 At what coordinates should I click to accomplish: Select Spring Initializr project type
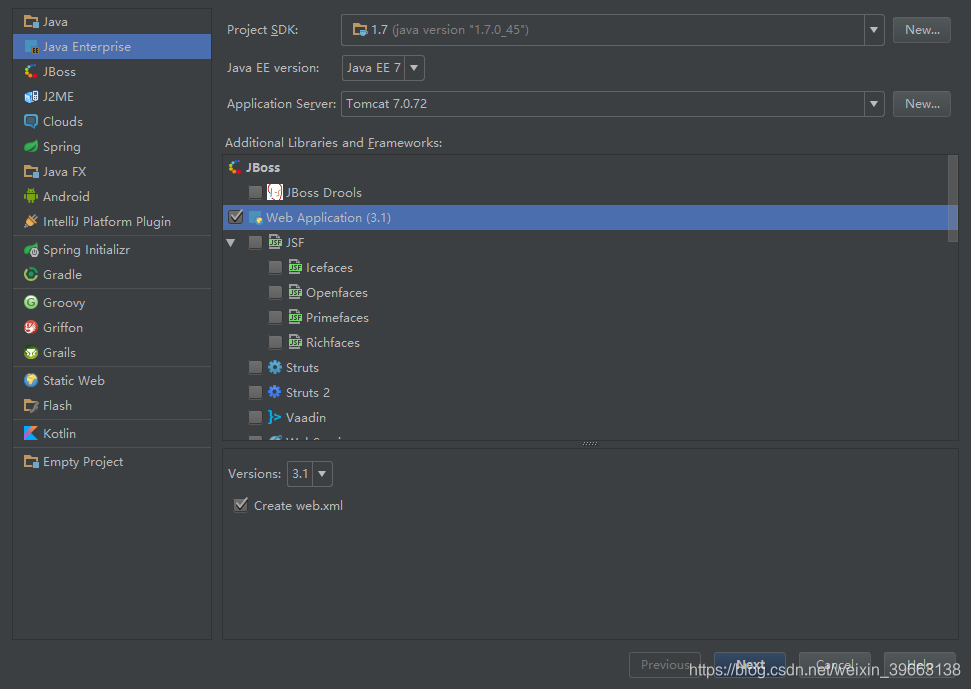click(112, 250)
